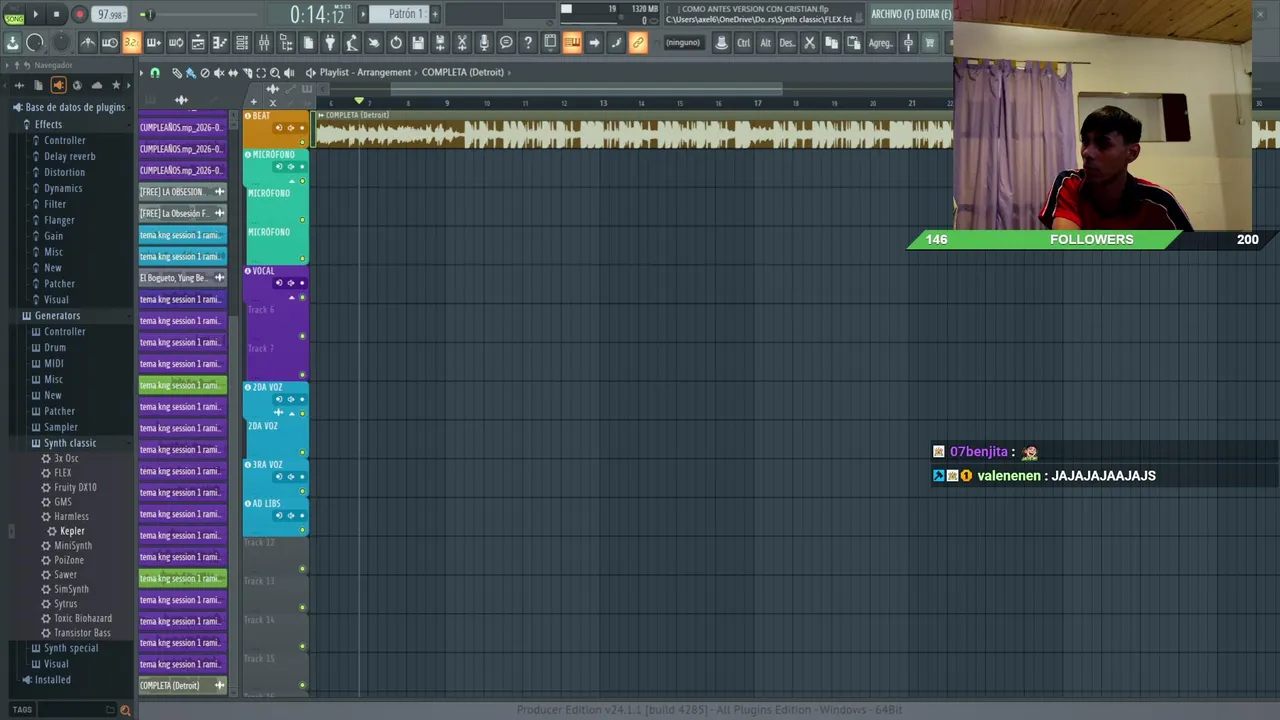1280x720 pixels.
Task: Toggle the 3-2 countdown before recording
Action: 131,43
